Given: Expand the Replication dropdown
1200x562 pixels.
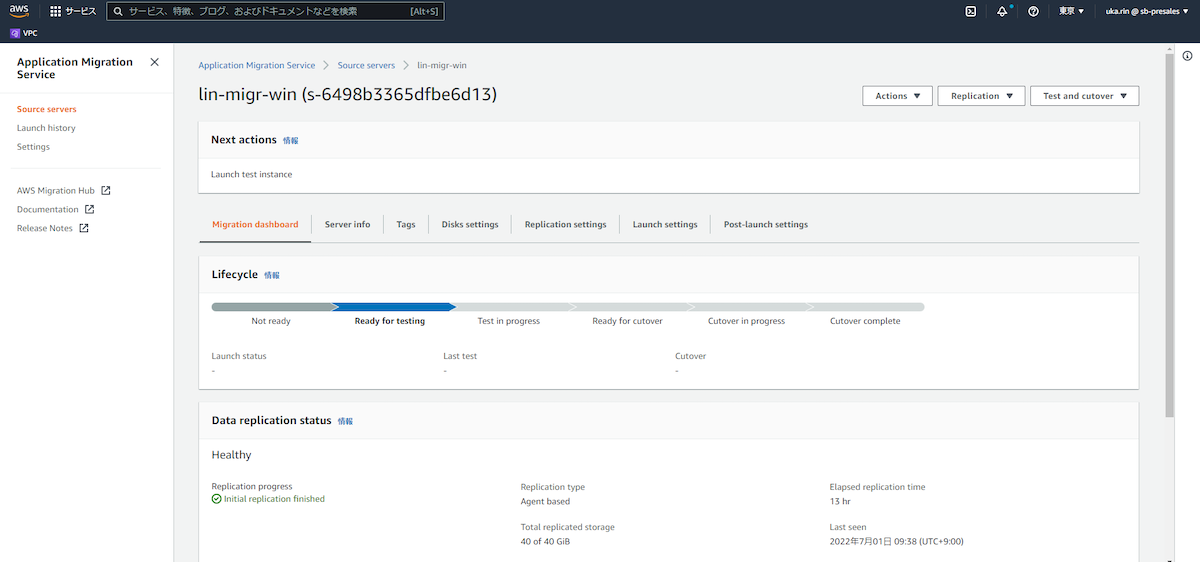Looking at the screenshot, I should pos(981,96).
